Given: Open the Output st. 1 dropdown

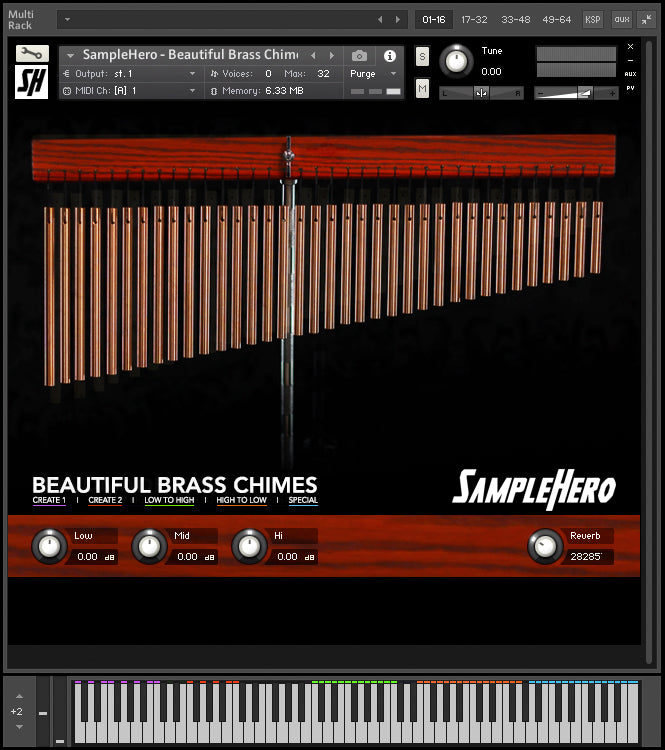Looking at the screenshot, I should click(192, 74).
